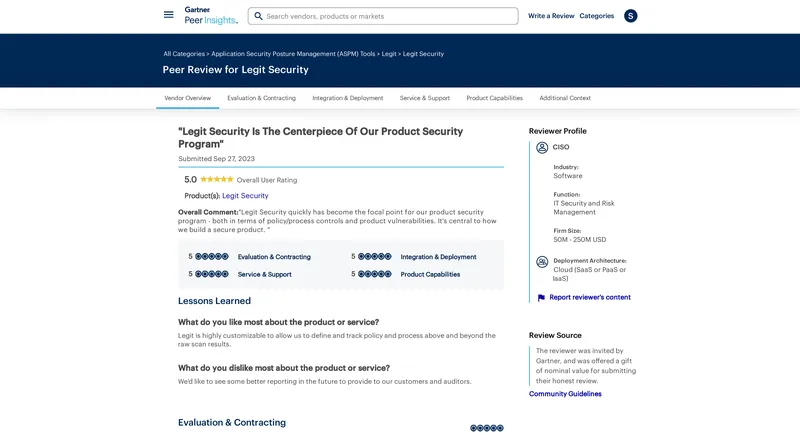Click the 'IT Security and Risk Management' function
This screenshot has width=800, height=440.
tap(584, 208)
